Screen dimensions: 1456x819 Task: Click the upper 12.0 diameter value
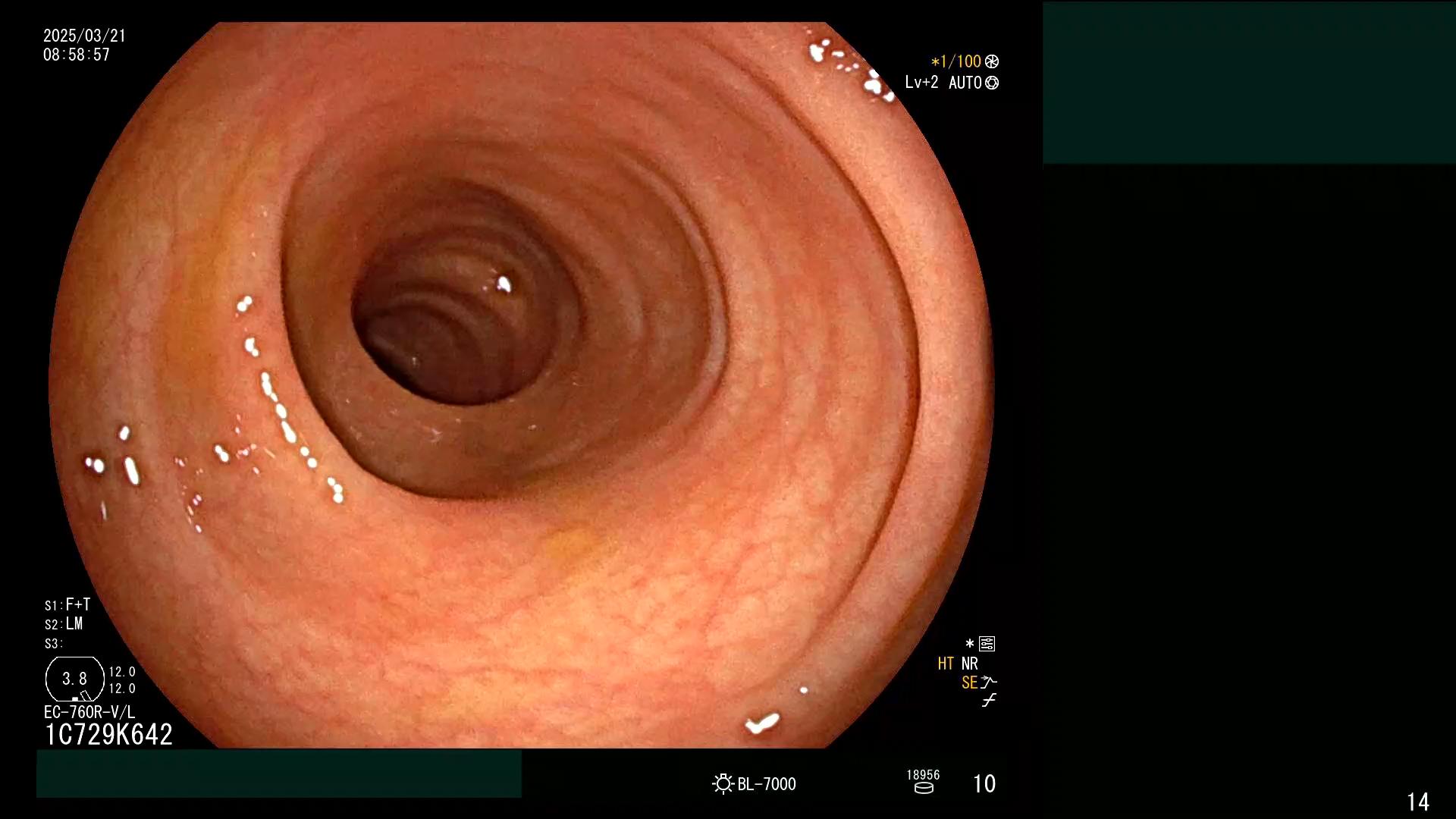pyautogui.click(x=122, y=672)
